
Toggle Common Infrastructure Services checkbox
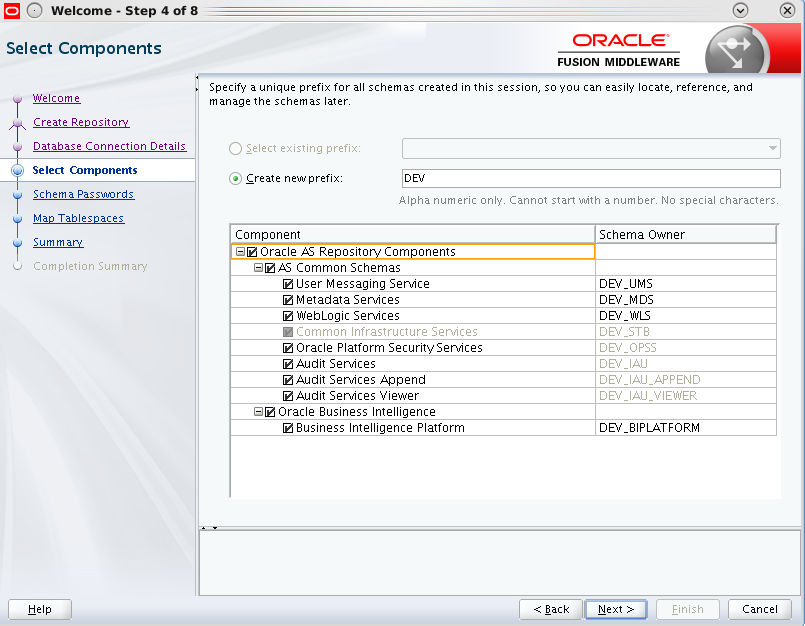(288, 332)
